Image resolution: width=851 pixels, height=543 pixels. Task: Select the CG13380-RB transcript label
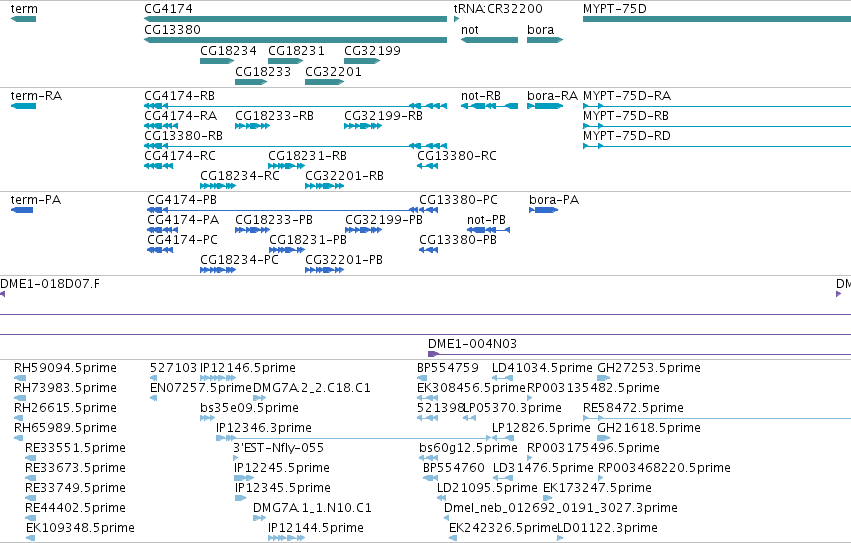point(183,136)
